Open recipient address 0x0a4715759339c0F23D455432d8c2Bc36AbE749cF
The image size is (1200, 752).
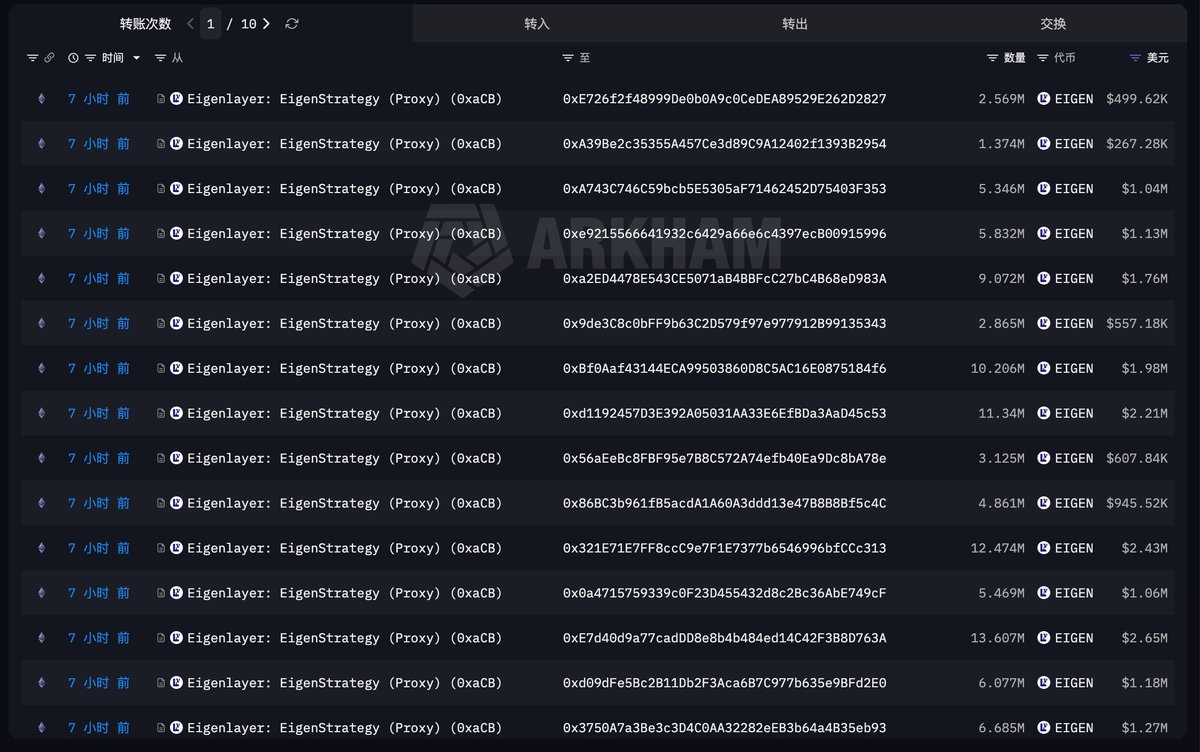[725, 593]
